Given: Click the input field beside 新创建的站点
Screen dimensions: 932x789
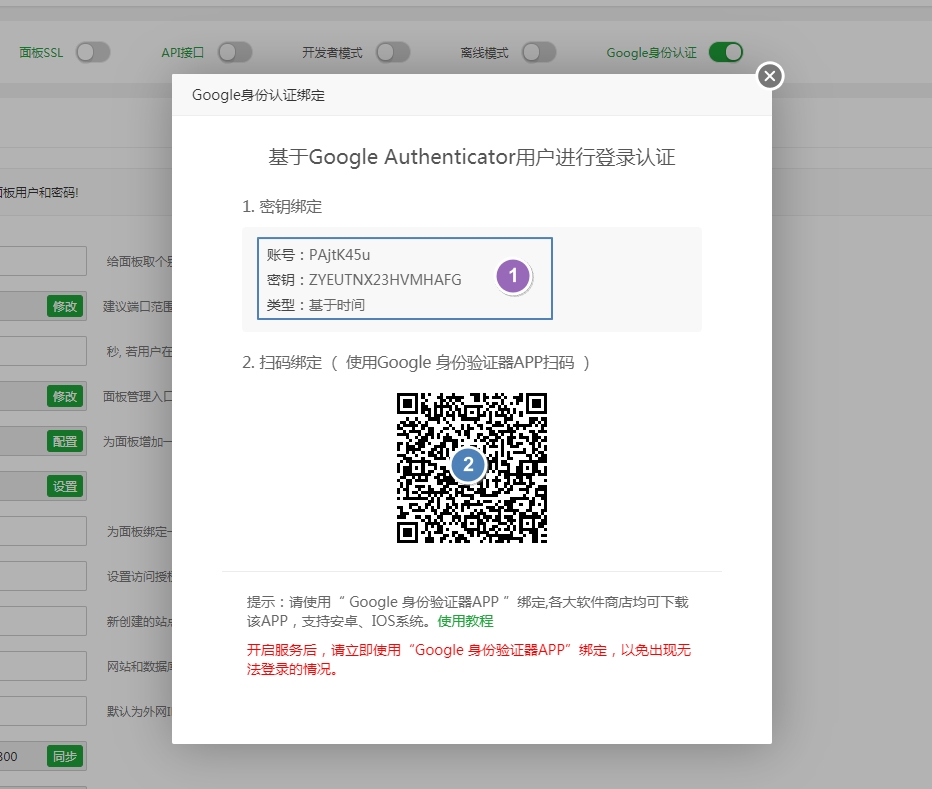Looking at the screenshot, I should pos(43,621).
